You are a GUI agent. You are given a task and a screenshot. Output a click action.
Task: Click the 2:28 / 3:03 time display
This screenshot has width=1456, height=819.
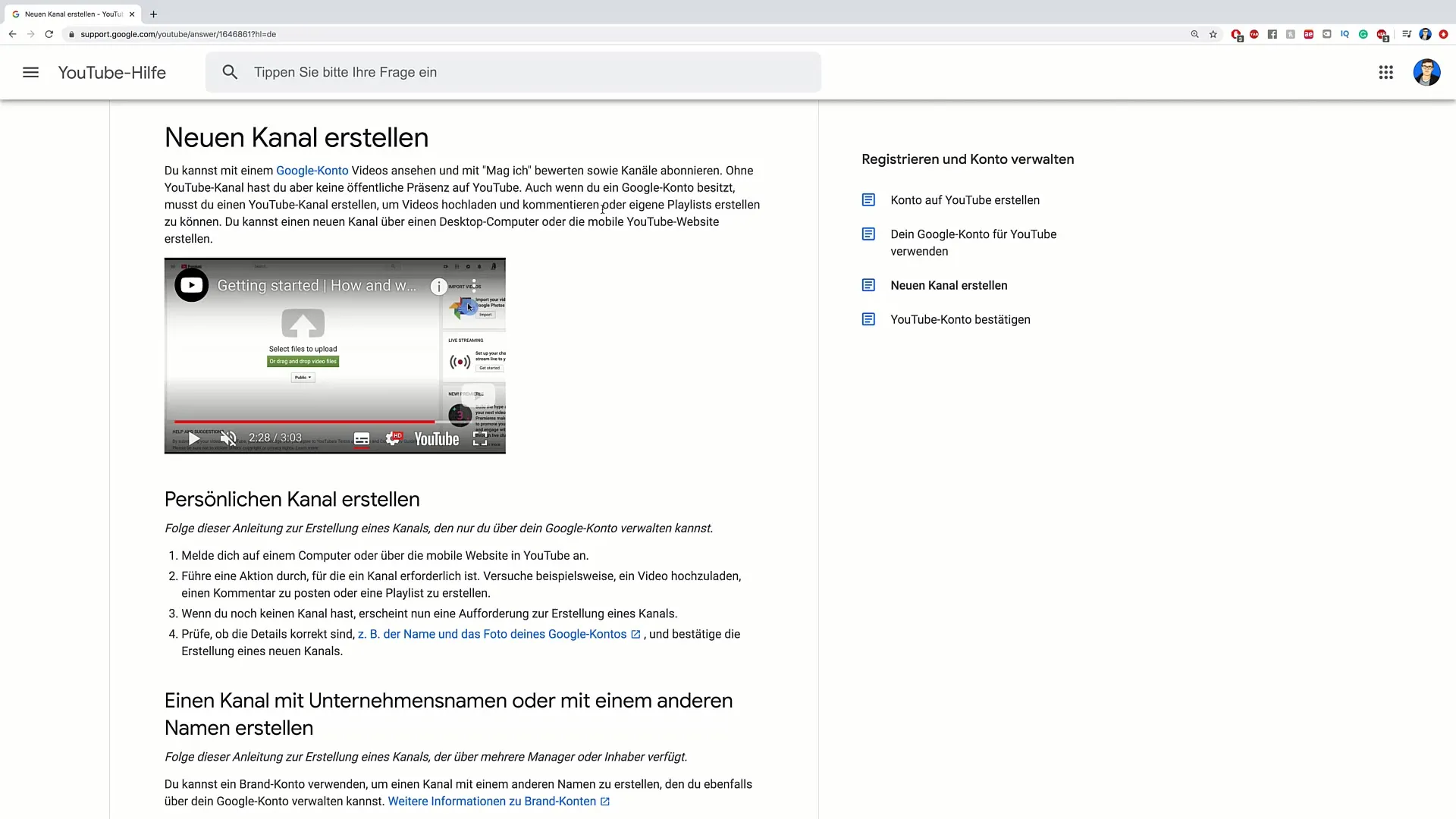pos(275,438)
